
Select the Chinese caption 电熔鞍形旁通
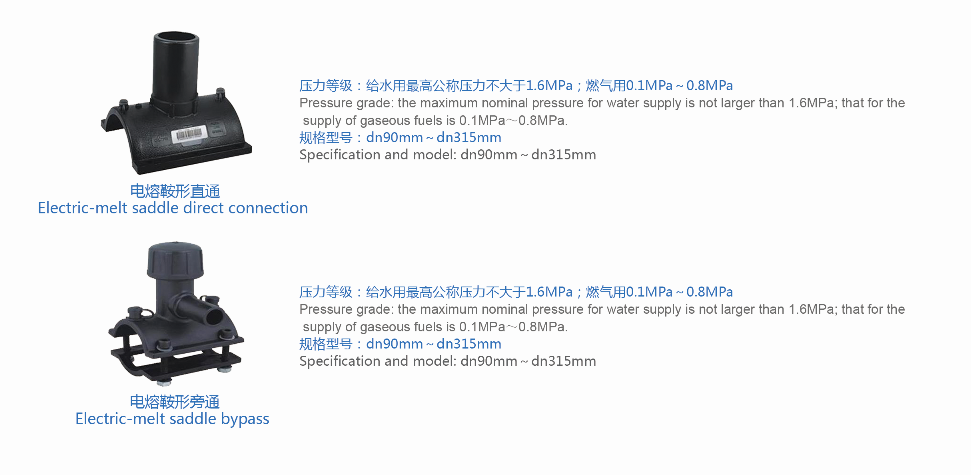pyautogui.click(x=175, y=401)
